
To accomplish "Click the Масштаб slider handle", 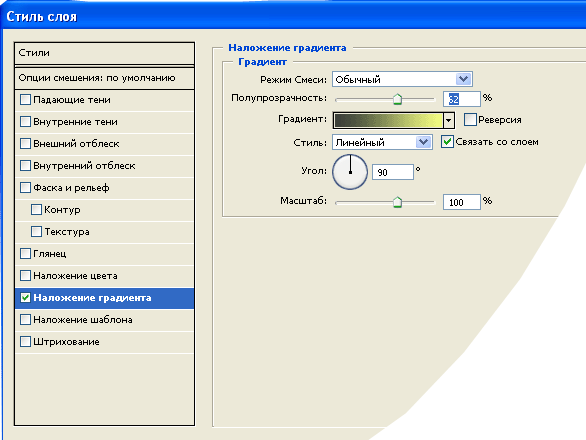I will pyautogui.click(x=397, y=202).
